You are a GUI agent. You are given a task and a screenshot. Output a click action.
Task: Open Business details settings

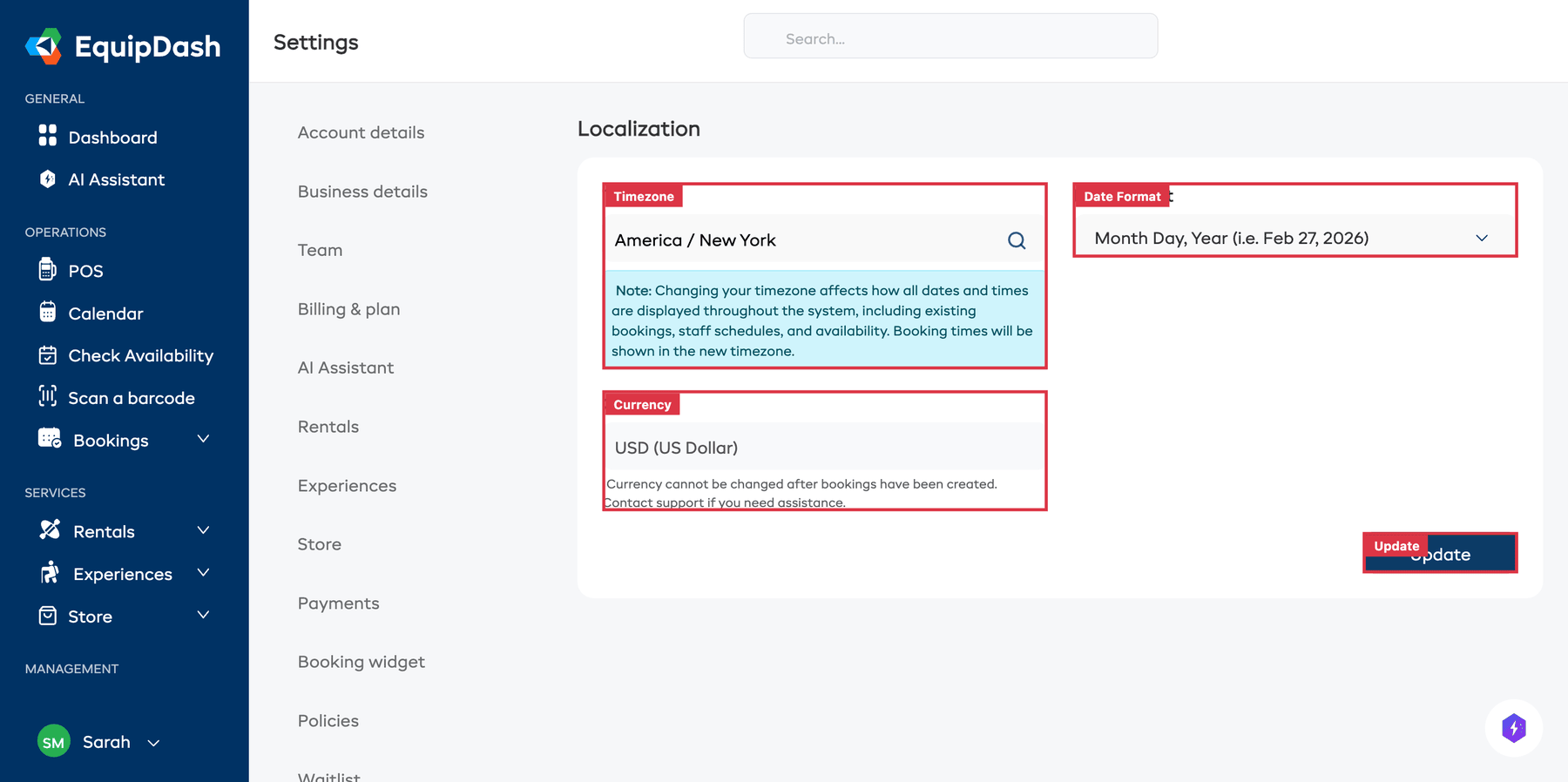tap(362, 192)
